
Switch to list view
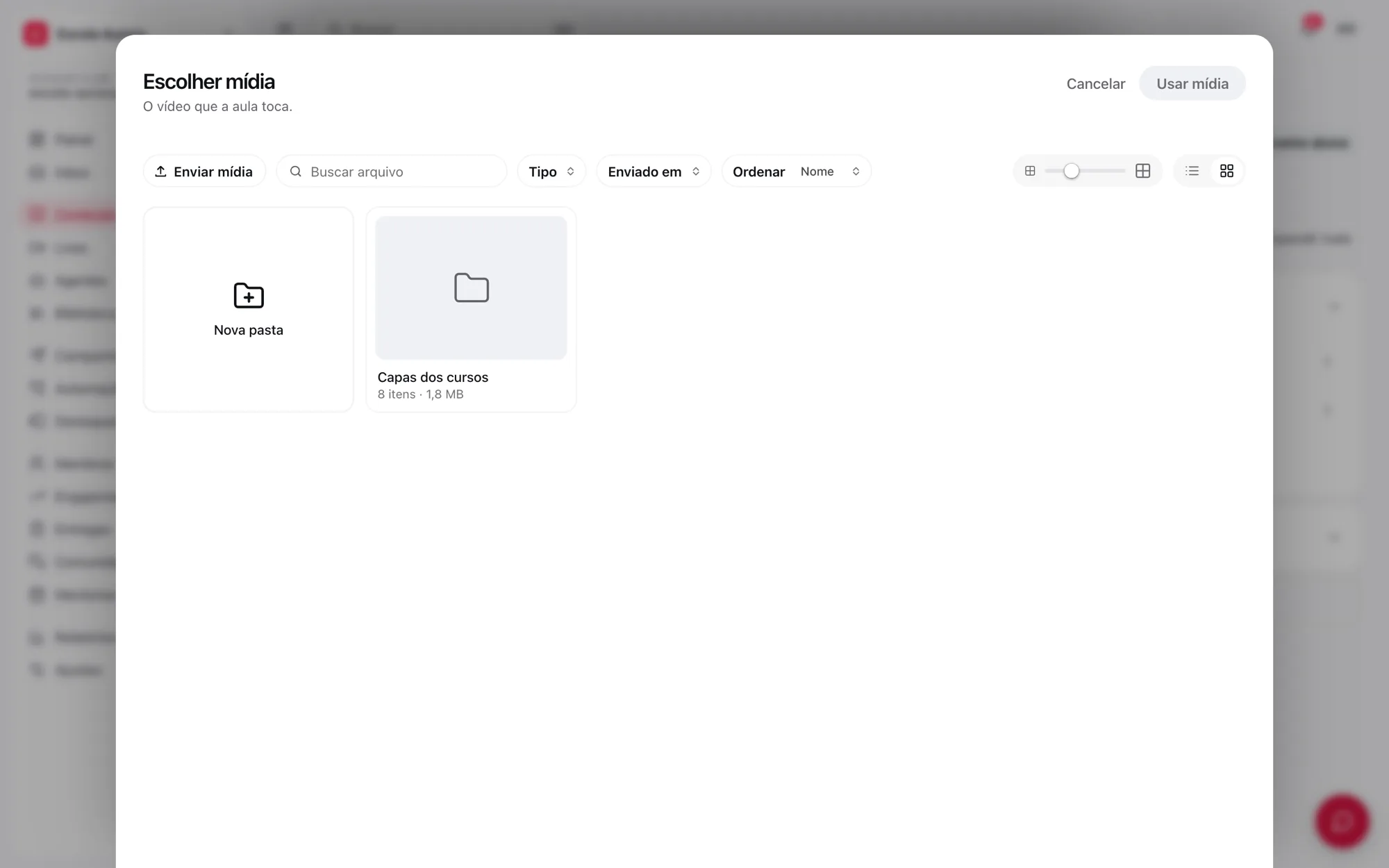pos(1192,171)
